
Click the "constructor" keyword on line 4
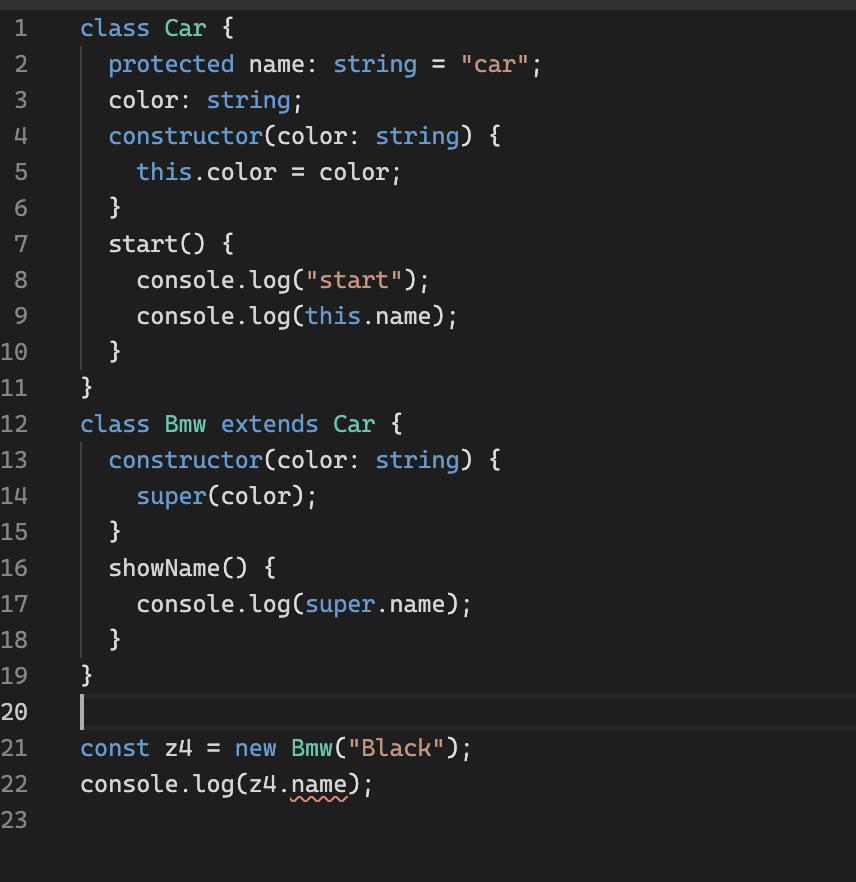[x=186, y=136]
